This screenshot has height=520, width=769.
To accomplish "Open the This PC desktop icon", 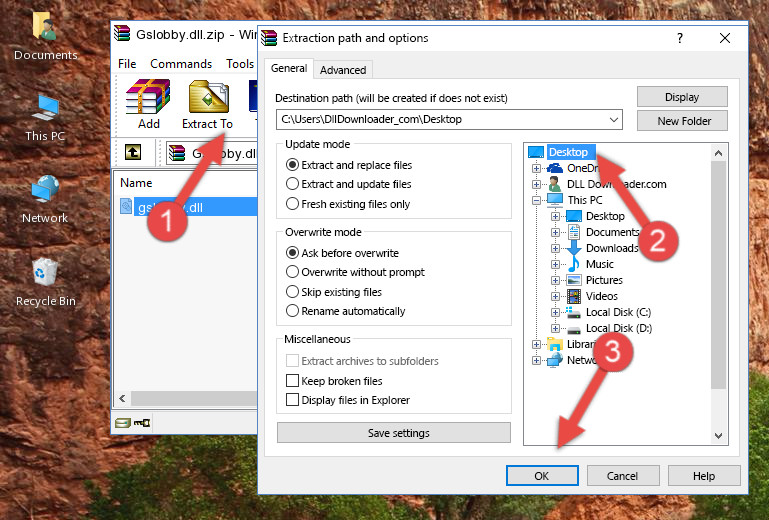I will coord(45,108).
